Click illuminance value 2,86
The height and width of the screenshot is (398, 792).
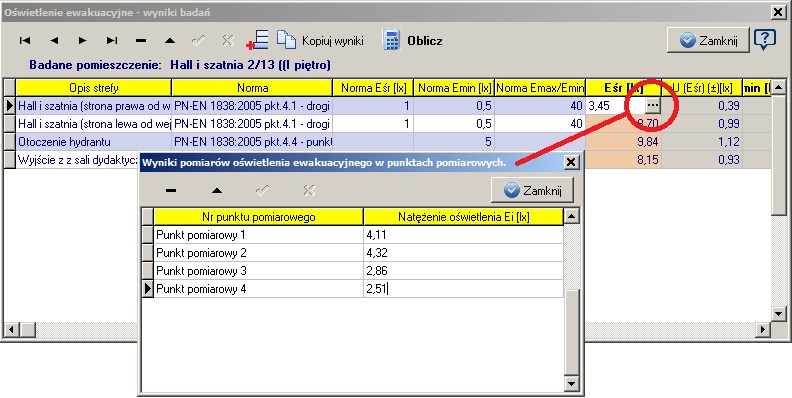464,271
